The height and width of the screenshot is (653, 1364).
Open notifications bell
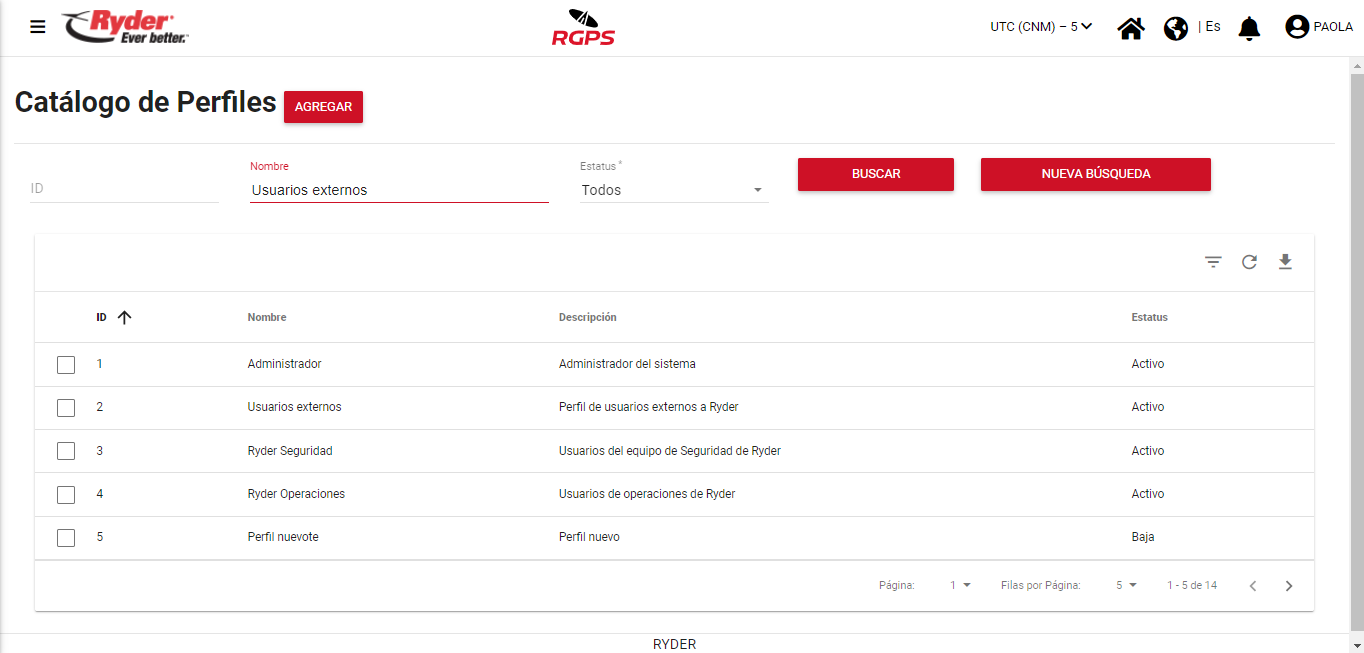[1249, 28]
